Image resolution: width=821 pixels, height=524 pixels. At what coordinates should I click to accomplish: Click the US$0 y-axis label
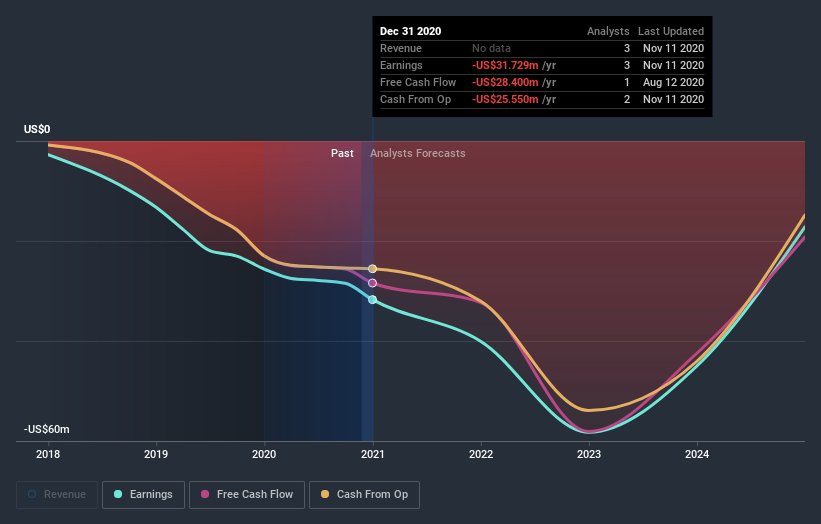[x=37, y=129]
